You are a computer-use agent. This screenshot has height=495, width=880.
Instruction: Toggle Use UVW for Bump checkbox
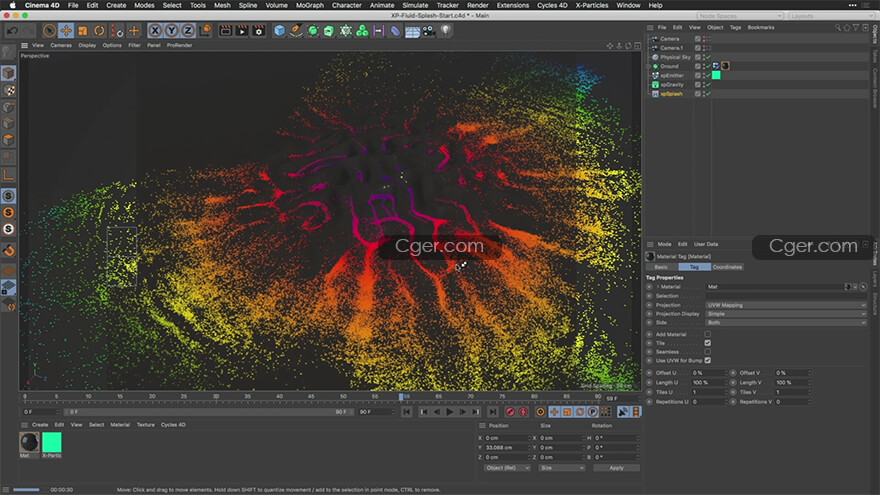click(x=708, y=360)
